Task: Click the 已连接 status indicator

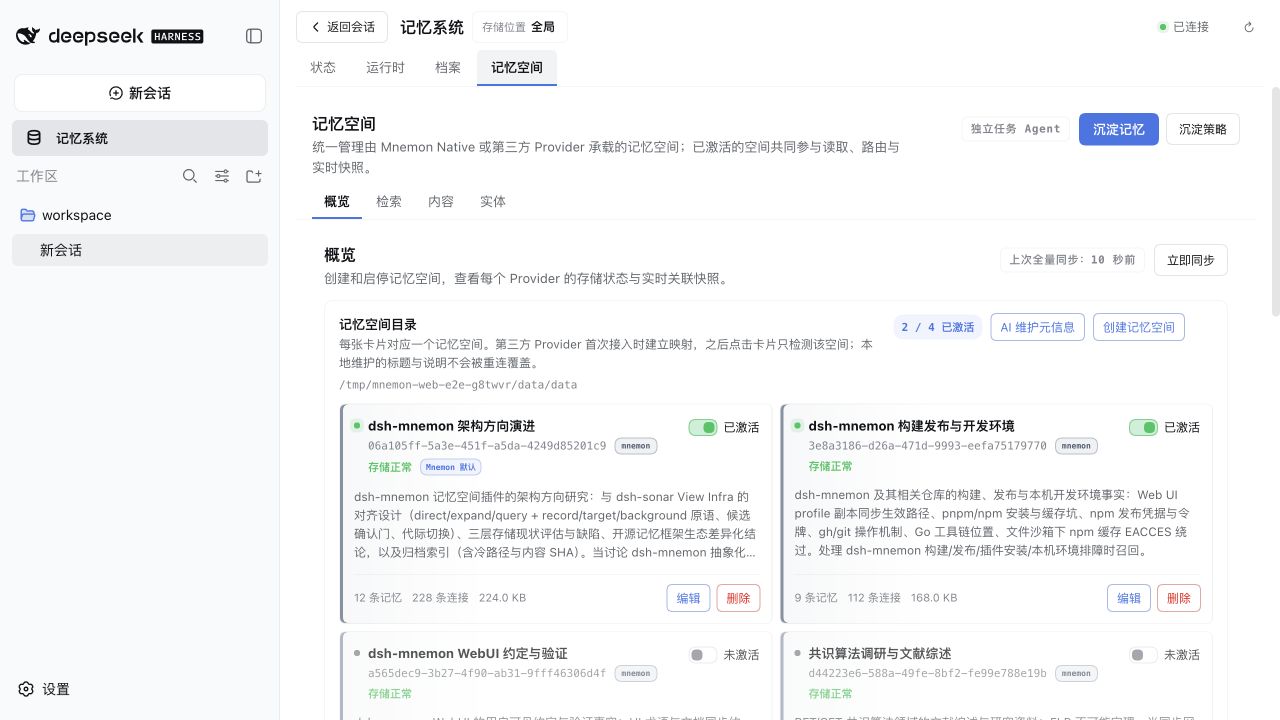Action: 1184,27
